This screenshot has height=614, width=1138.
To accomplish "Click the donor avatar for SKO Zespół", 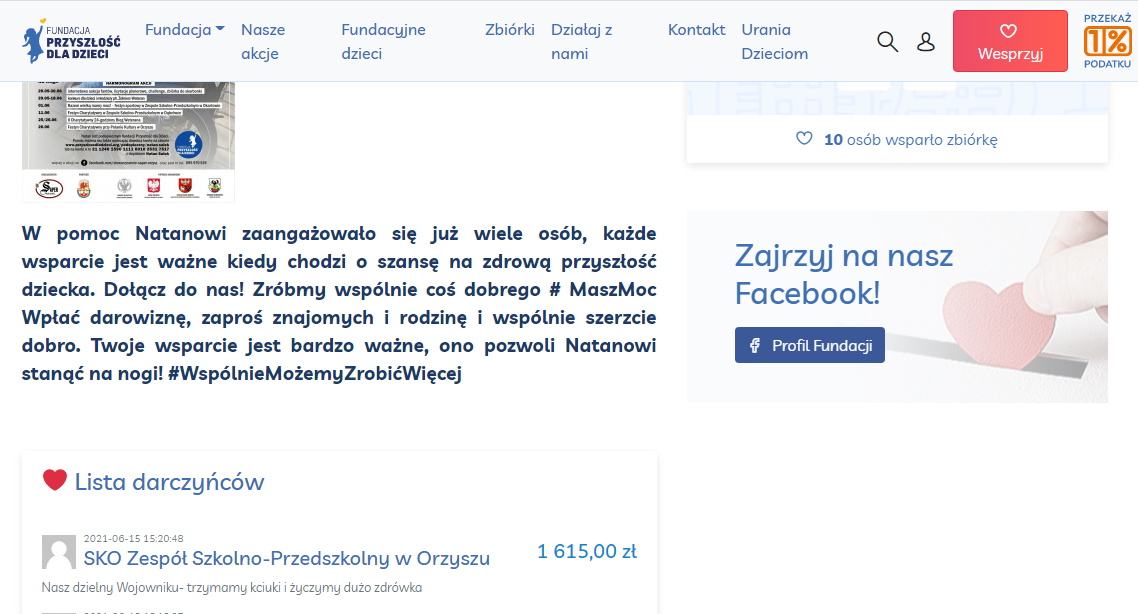I will coord(59,552).
